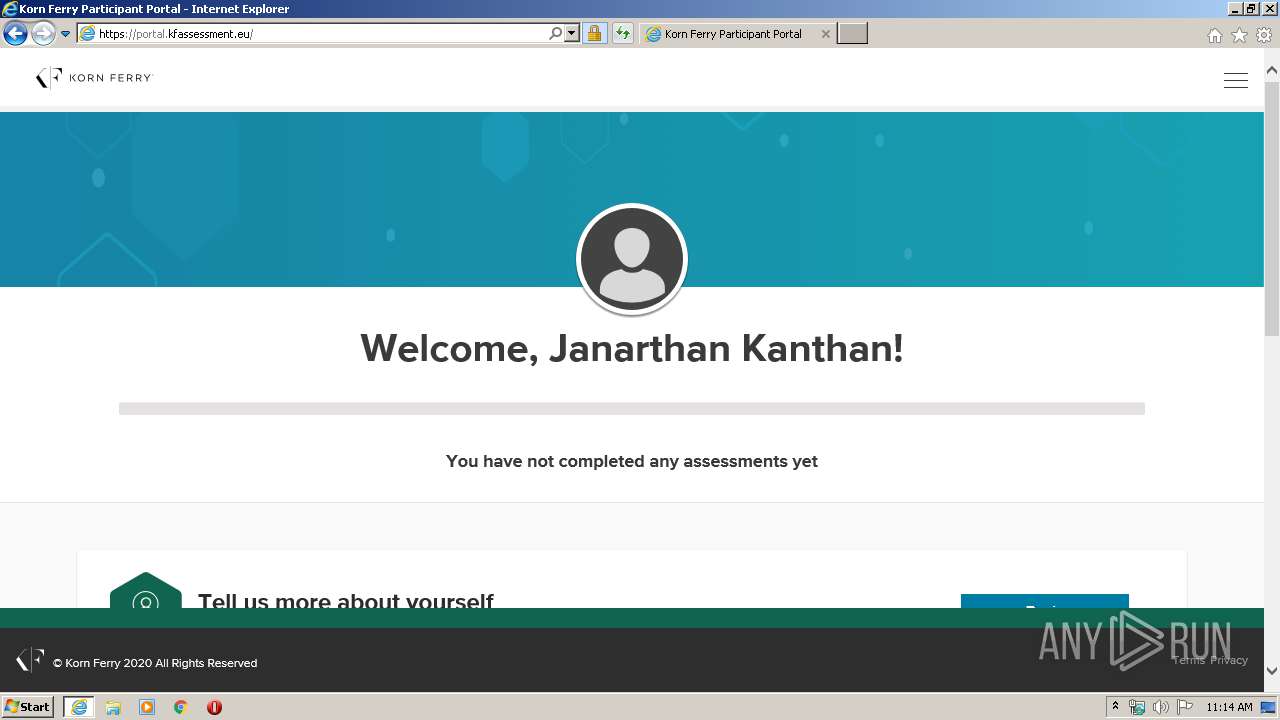Open File Explorer folder taskbar icon
The height and width of the screenshot is (720, 1280).
click(113, 707)
